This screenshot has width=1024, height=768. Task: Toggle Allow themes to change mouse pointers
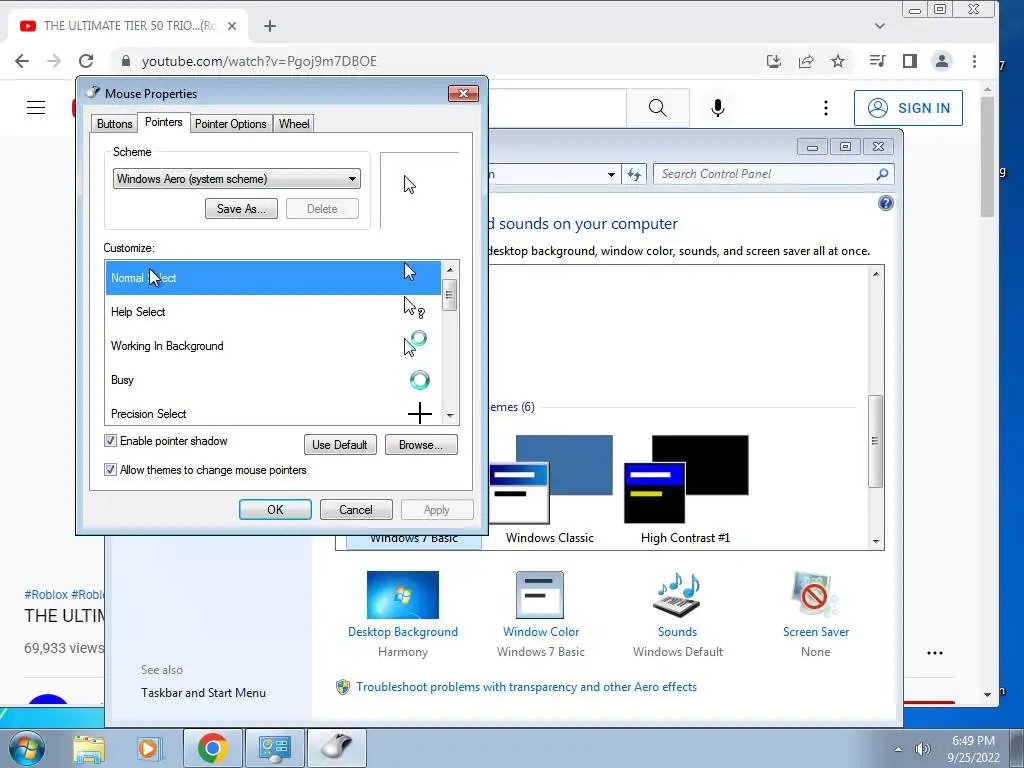pos(110,470)
